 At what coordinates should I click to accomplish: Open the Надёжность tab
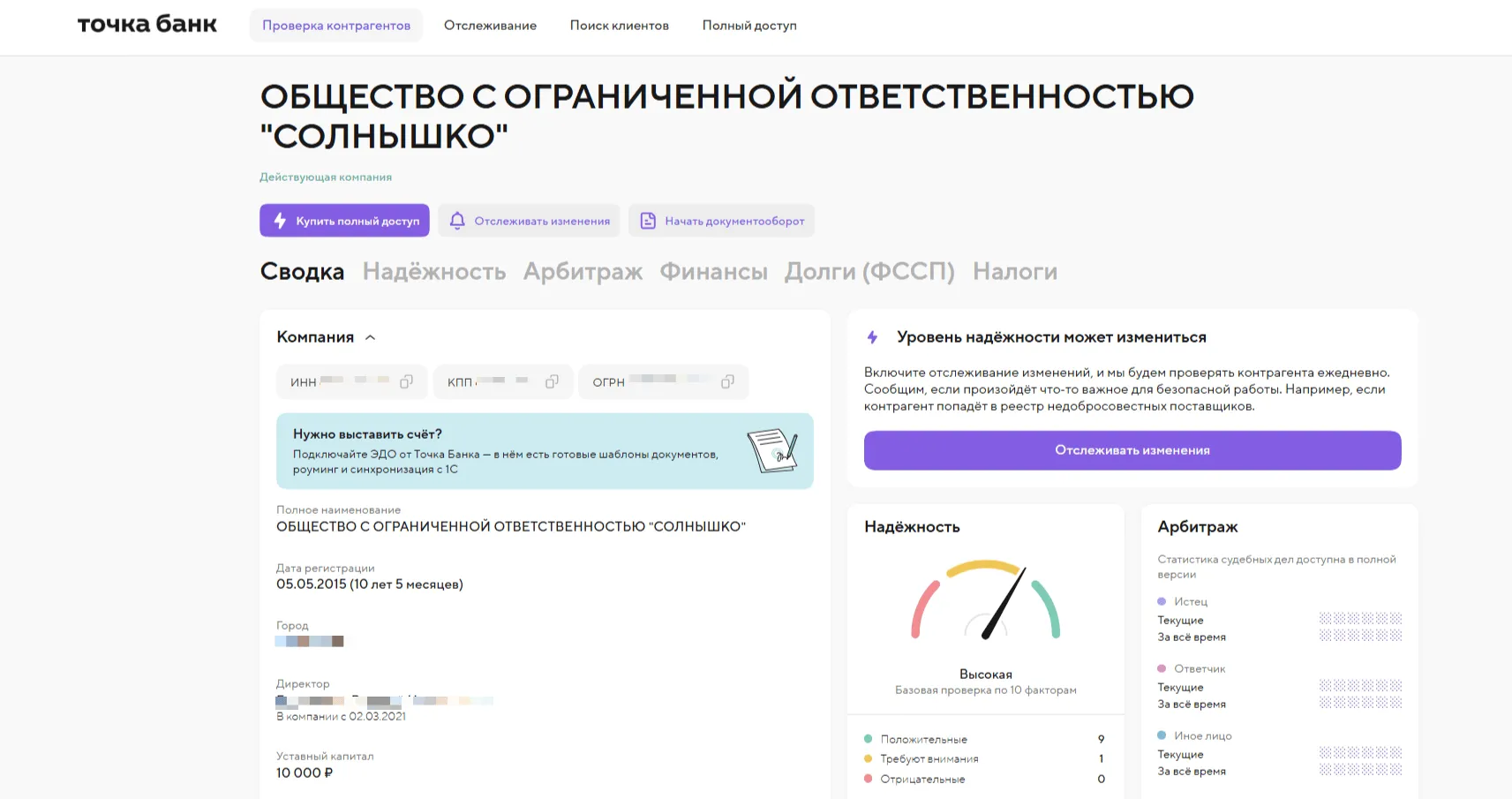tap(433, 272)
